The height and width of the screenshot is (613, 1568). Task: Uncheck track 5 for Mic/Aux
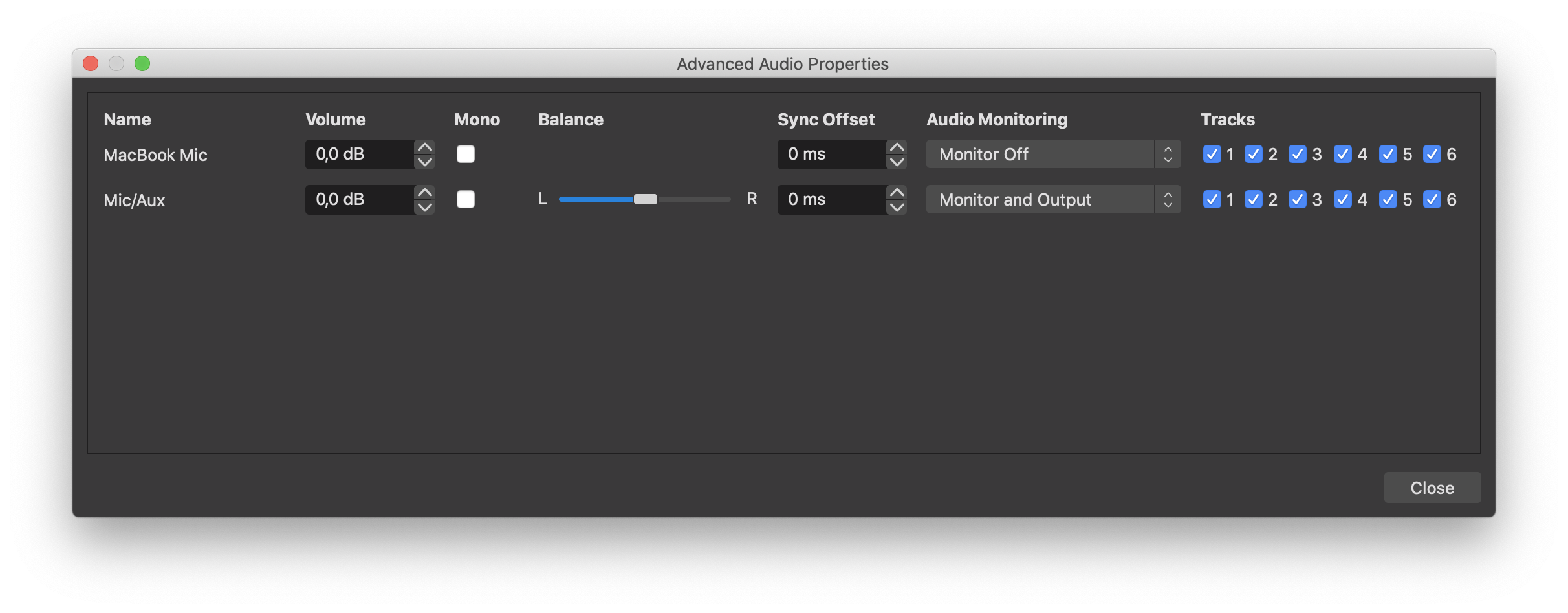[x=1388, y=199]
